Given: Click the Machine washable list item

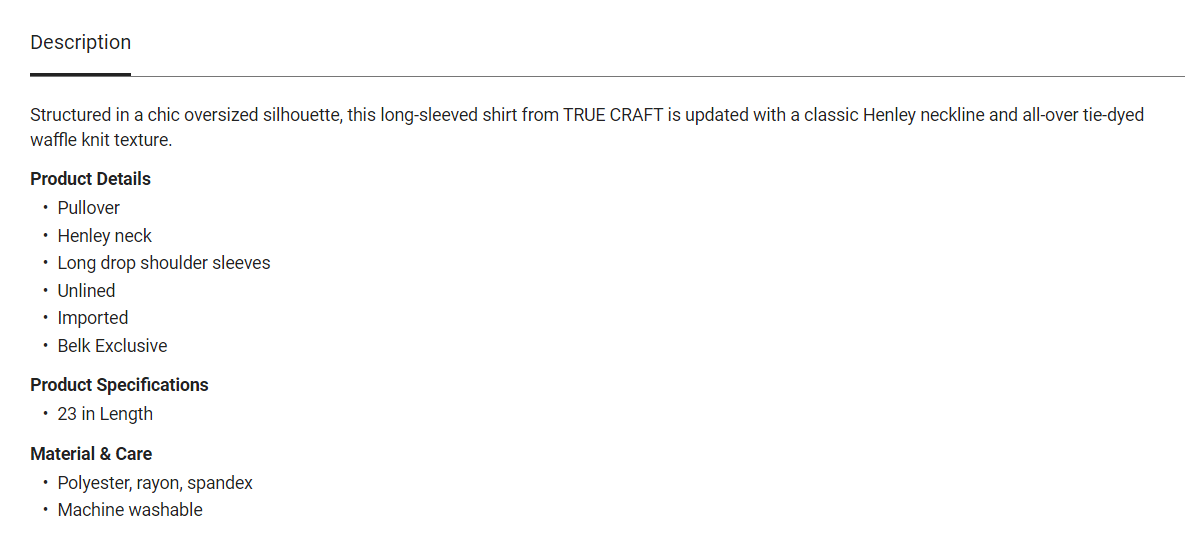Looking at the screenshot, I should 130,510.
